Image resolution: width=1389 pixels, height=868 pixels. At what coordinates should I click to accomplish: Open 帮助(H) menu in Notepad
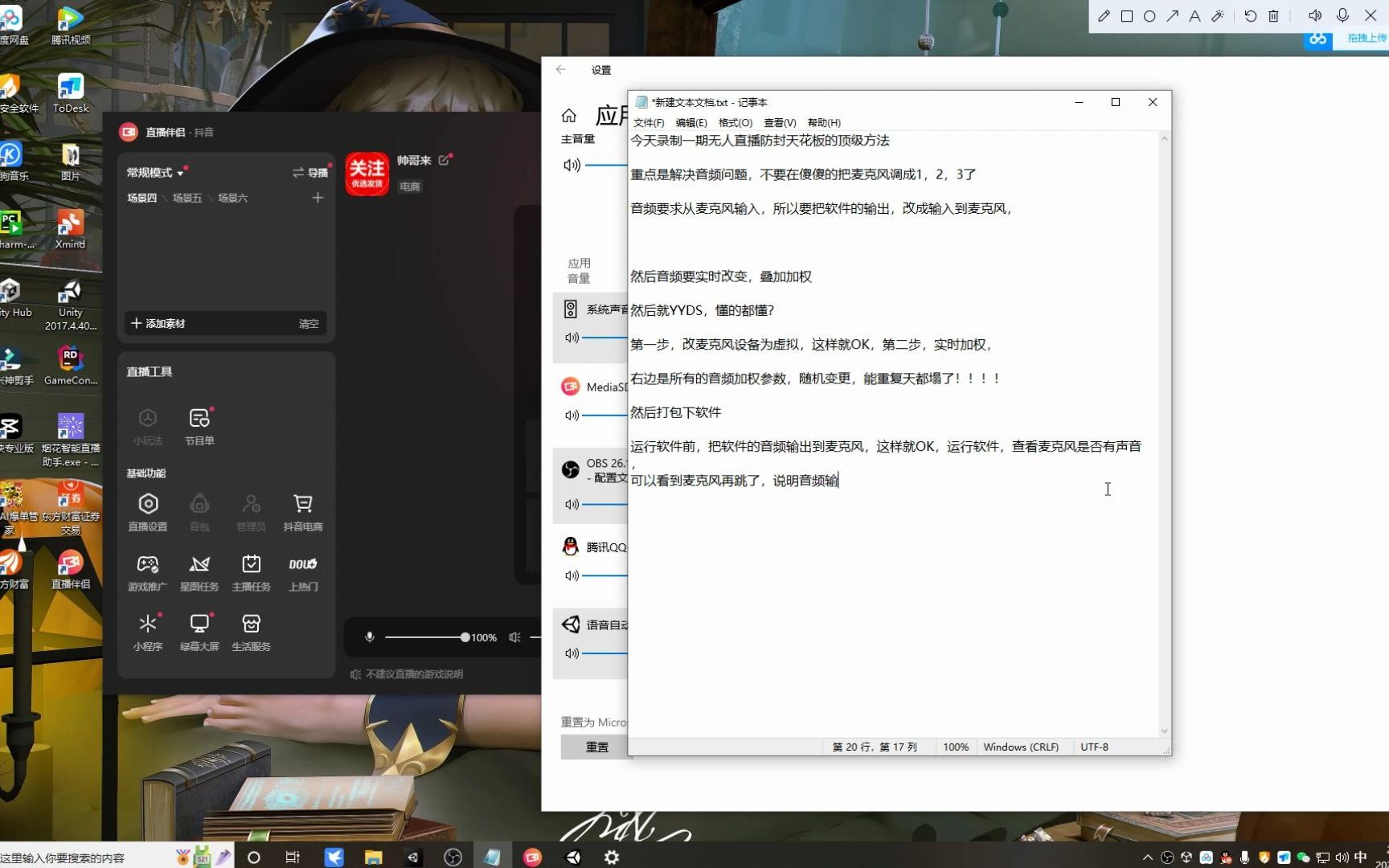pyautogui.click(x=824, y=123)
